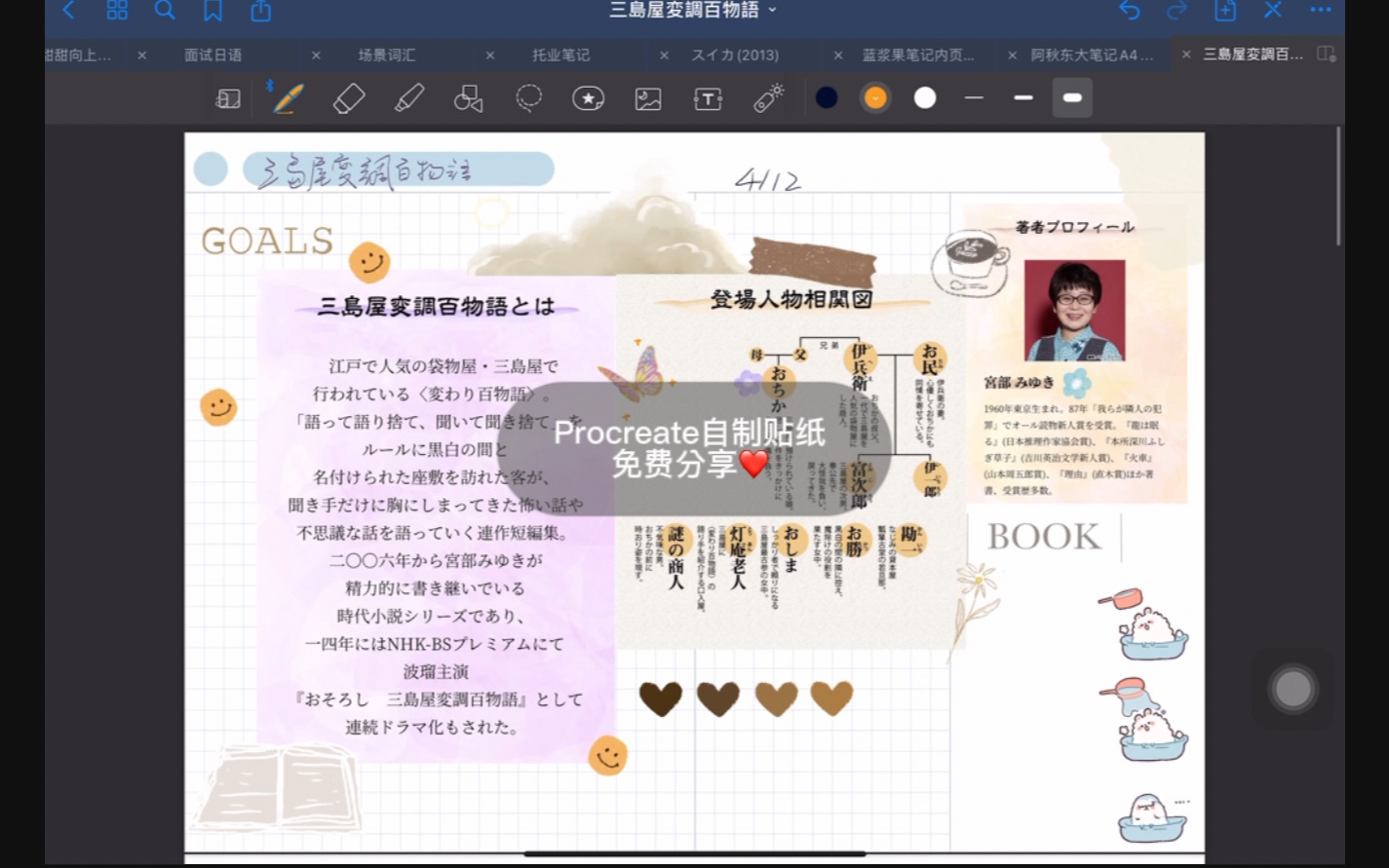Tap the author name 宮部みゆき
The height and width of the screenshot is (868, 1389).
(1019, 383)
